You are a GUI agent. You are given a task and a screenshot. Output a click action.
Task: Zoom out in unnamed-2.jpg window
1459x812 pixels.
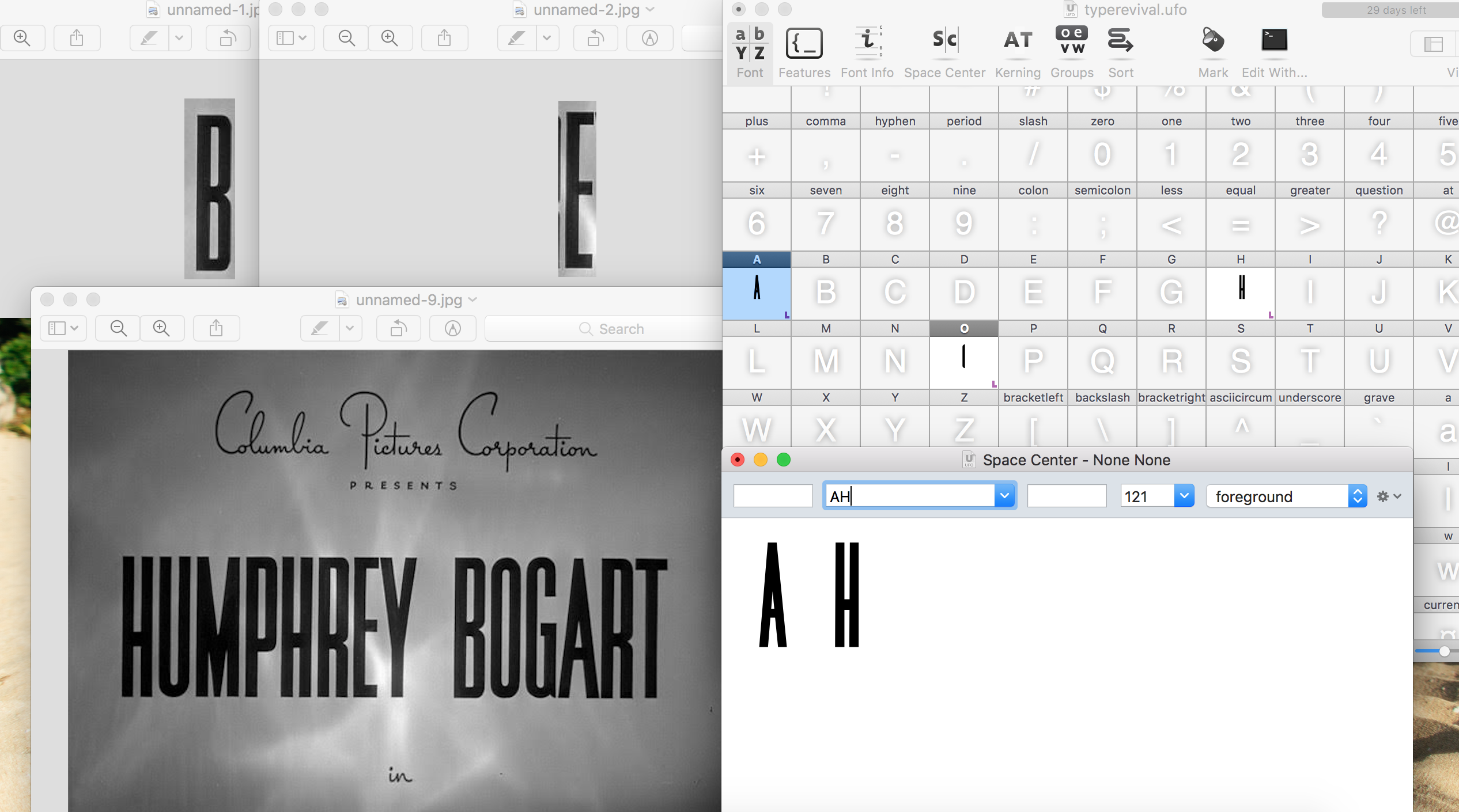click(346, 38)
